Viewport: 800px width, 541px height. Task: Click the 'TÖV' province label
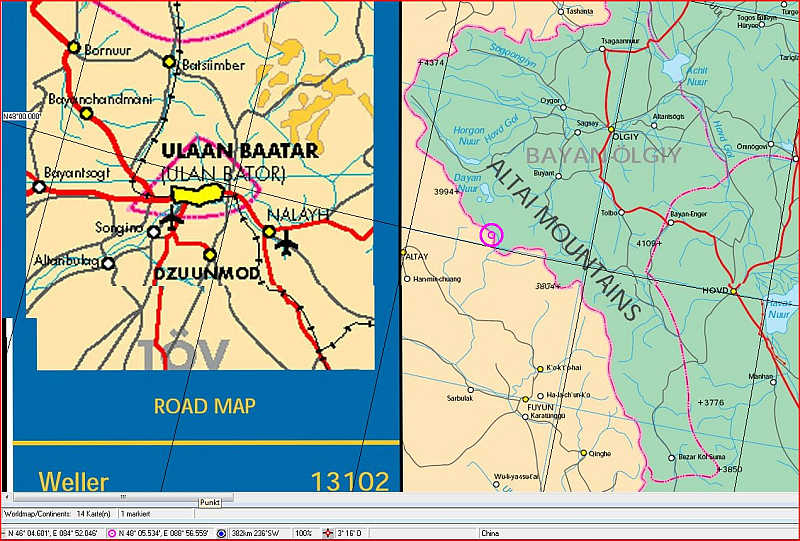click(184, 351)
